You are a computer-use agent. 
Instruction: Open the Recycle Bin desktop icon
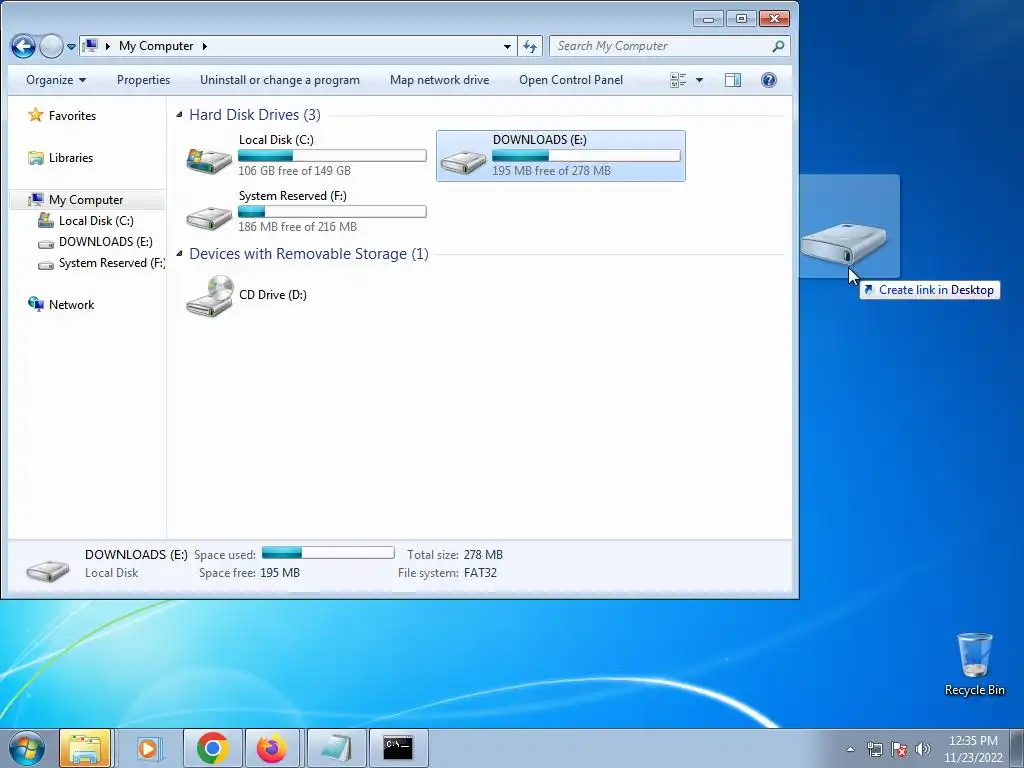pos(974,664)
